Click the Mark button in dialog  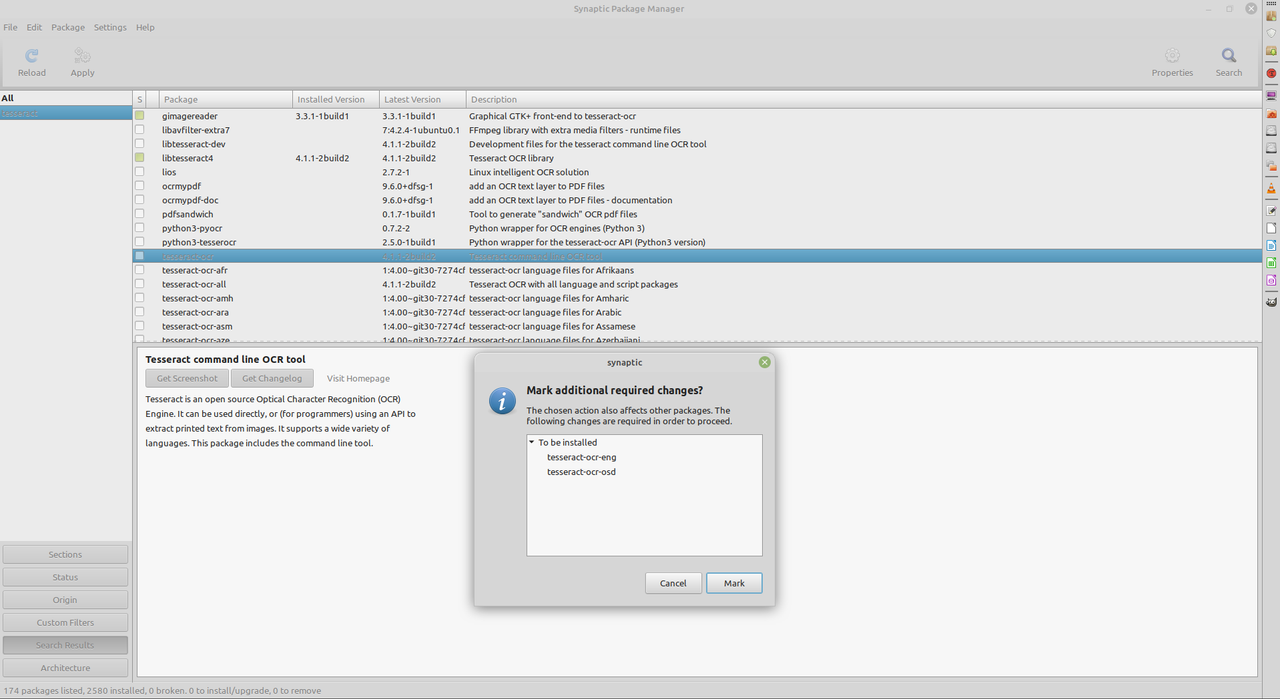pyautogui.click(x=734, y=583)
